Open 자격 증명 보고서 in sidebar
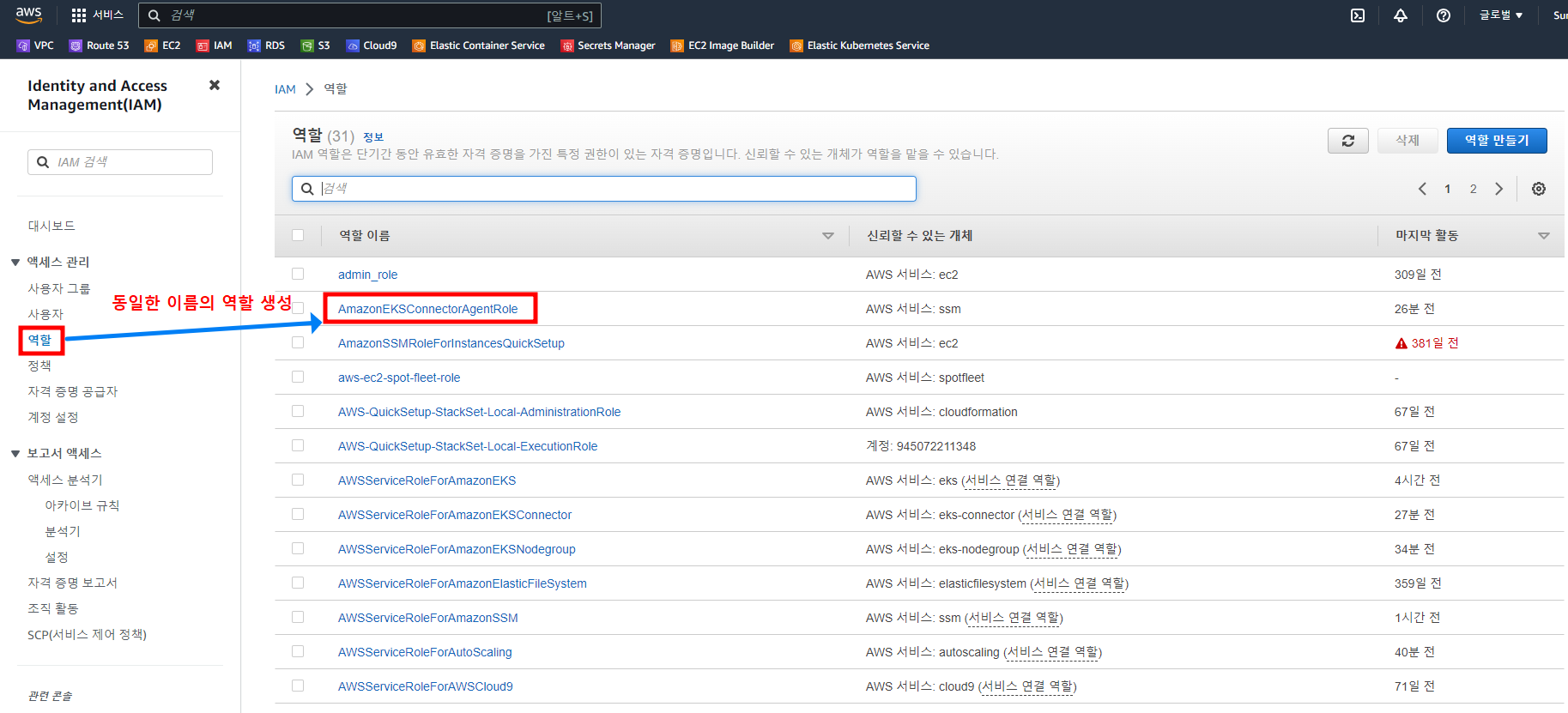 (73, 583)
